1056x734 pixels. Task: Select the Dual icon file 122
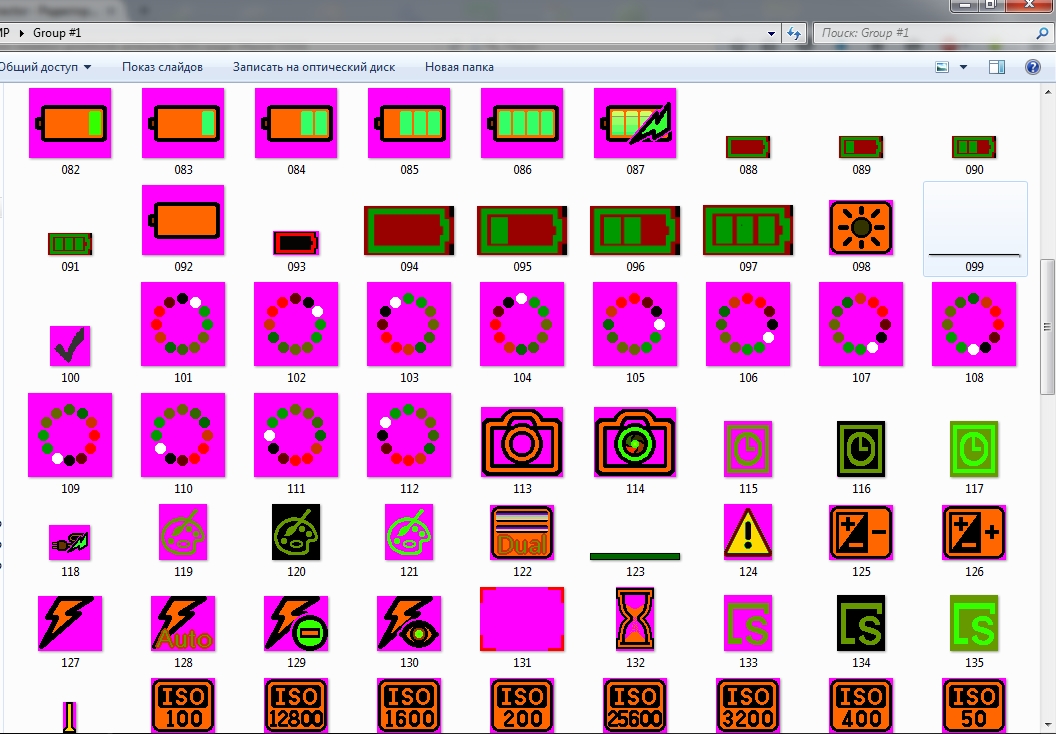pyautogui.click(x=522, y=532)
